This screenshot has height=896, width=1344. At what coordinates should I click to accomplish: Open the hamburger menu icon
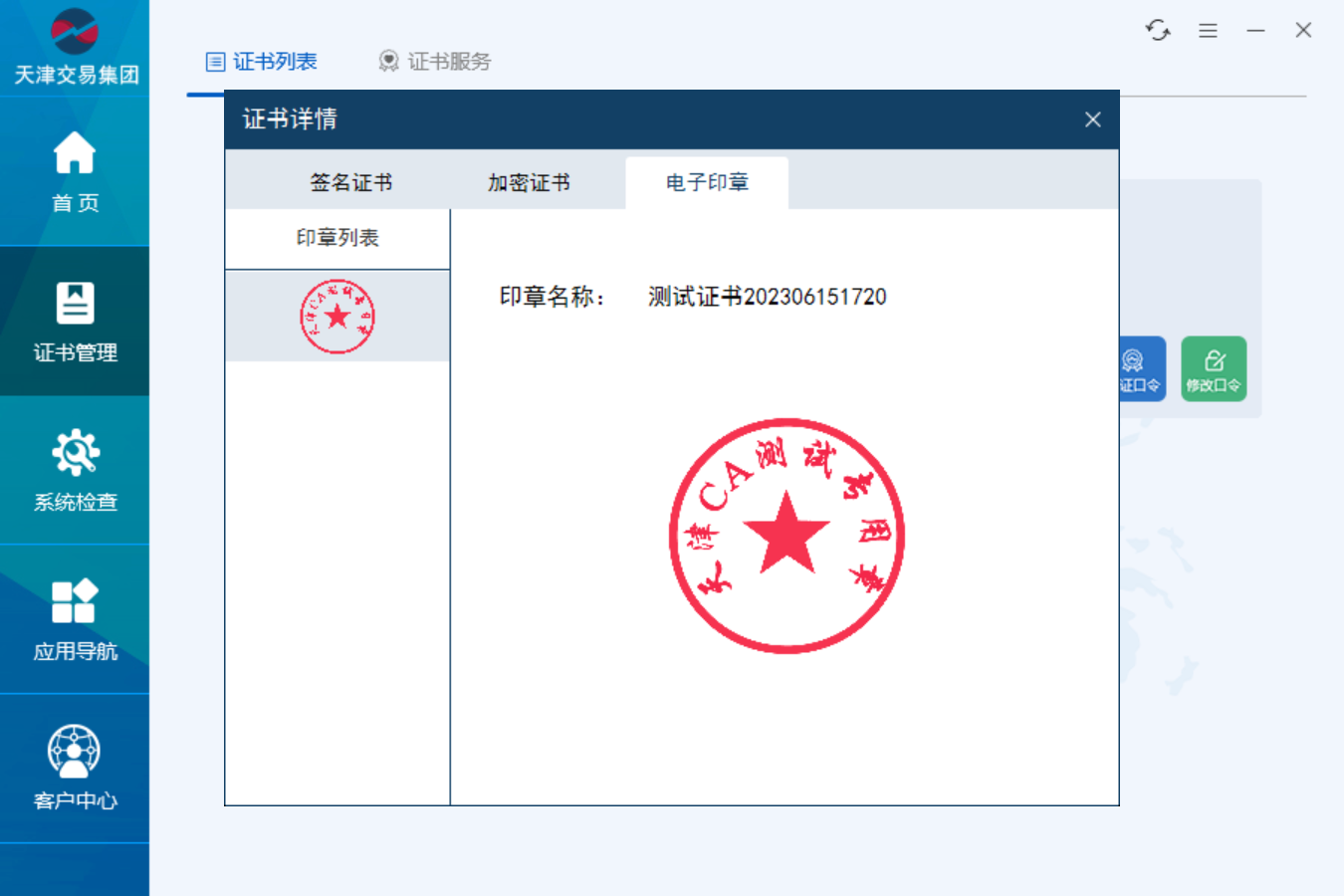coord(1208,31)
